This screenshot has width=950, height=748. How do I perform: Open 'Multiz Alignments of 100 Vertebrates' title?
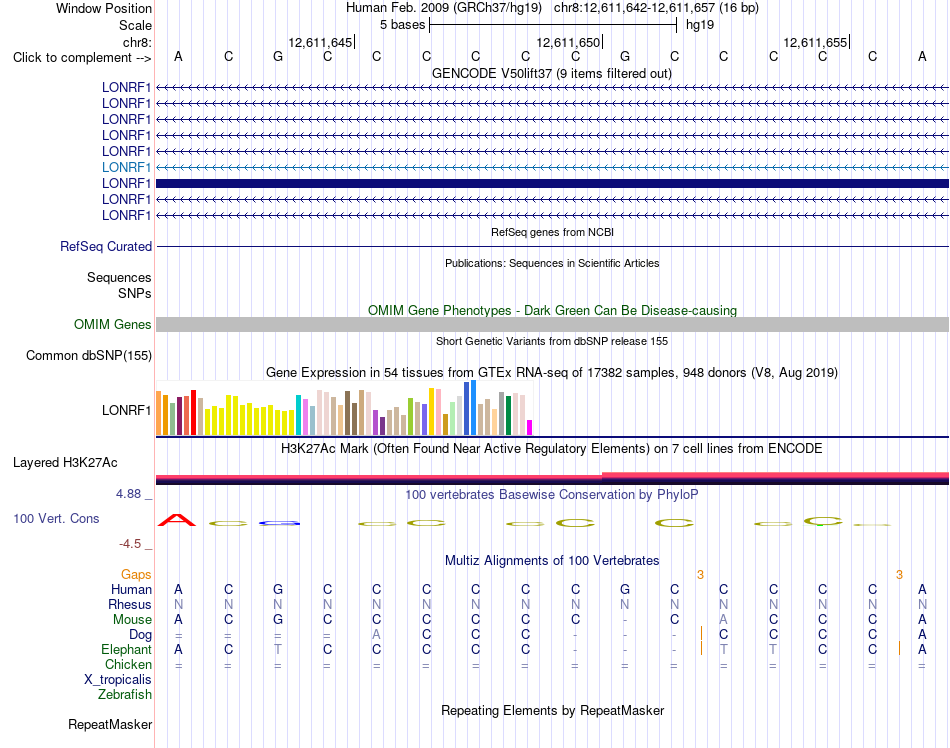(552, 561)
